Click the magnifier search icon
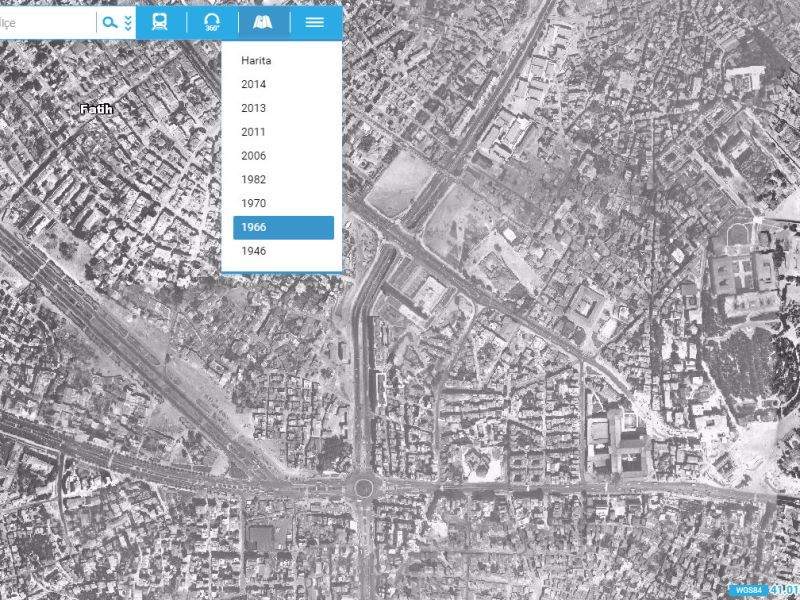The height and width of the screenshot is (600, 800). (x=111, y=22)
